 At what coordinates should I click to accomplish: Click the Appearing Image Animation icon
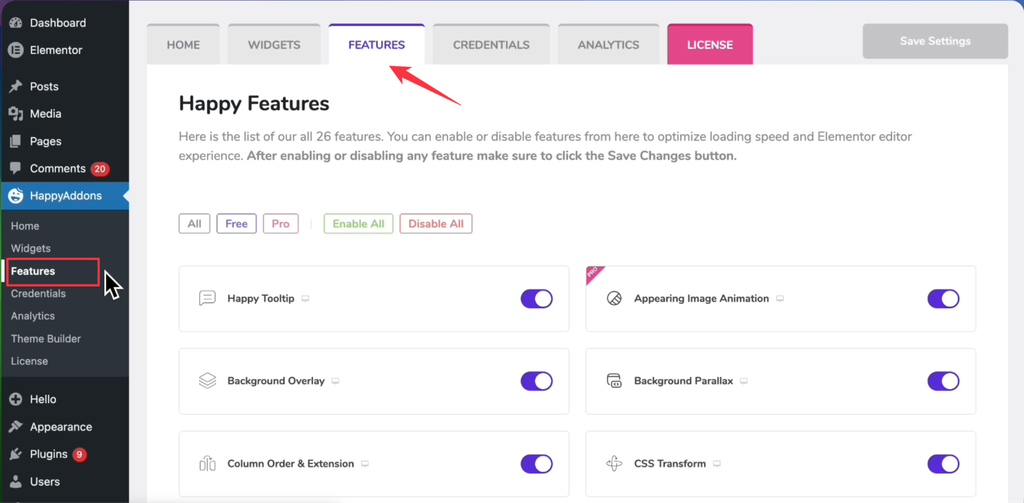tap(614, 299)
